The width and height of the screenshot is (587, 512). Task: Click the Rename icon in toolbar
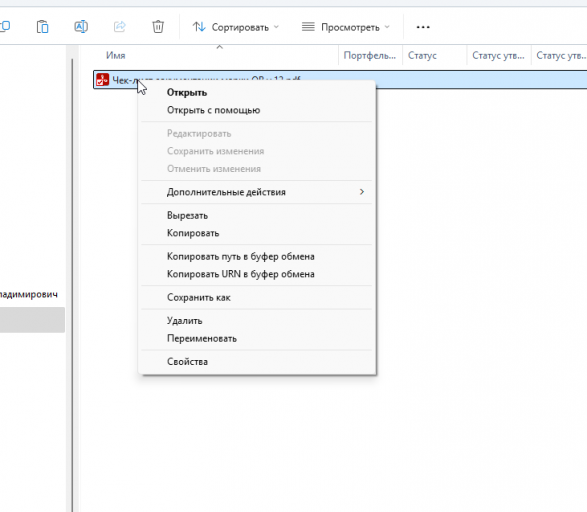point(81,27)
